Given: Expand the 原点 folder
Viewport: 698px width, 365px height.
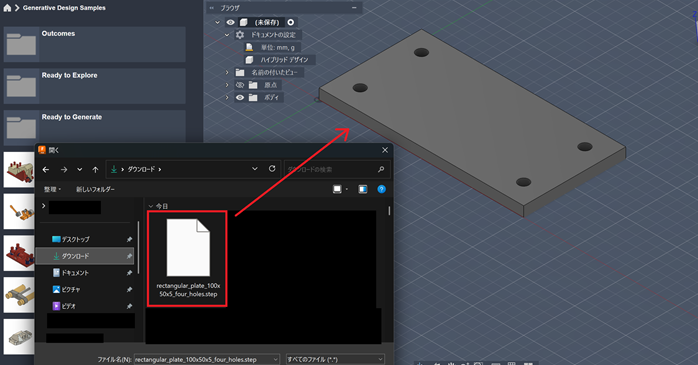Looking at the screenshot, I should (x=227, y=85).
